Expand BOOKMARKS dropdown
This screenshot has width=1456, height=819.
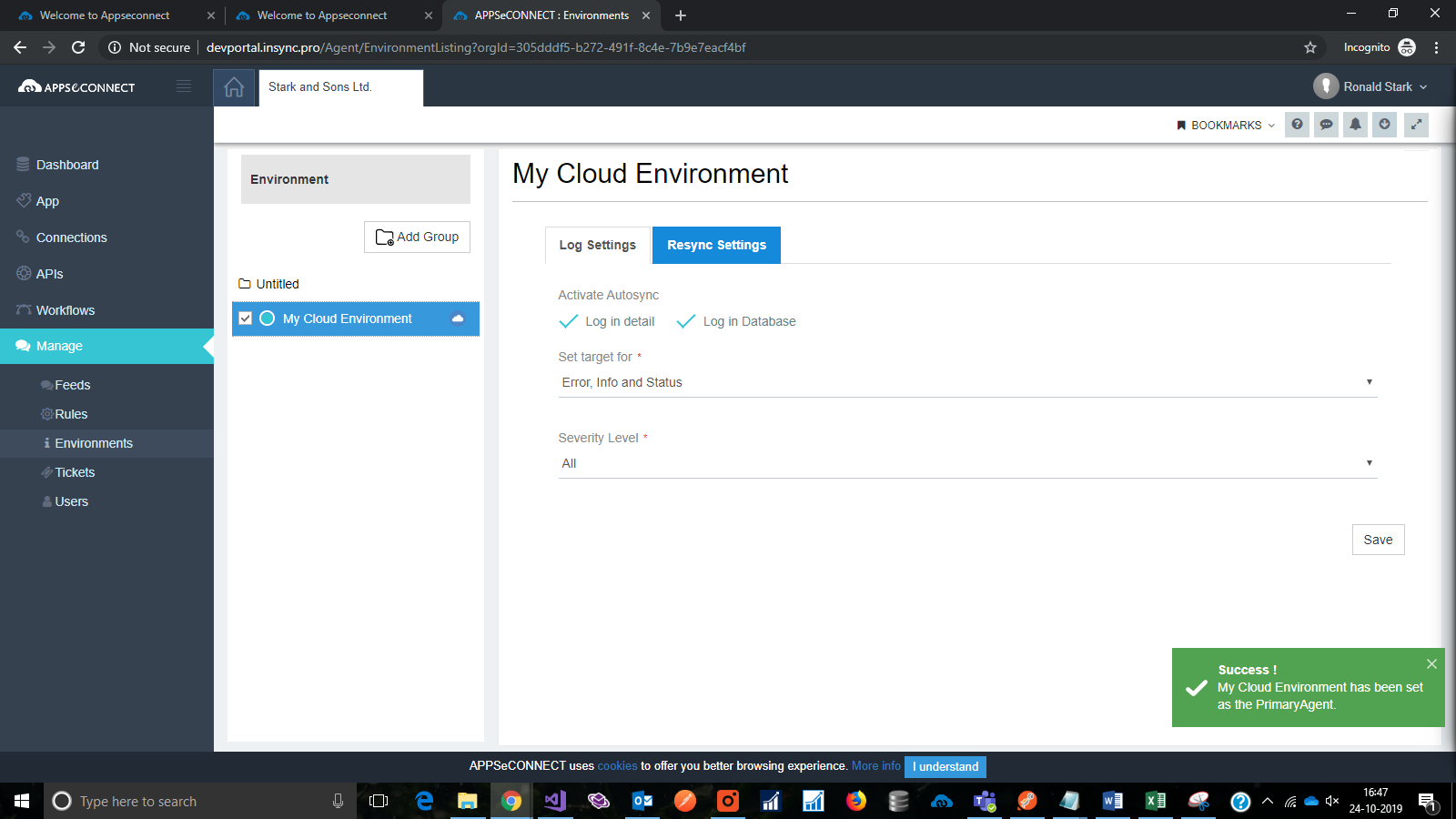1226,126
